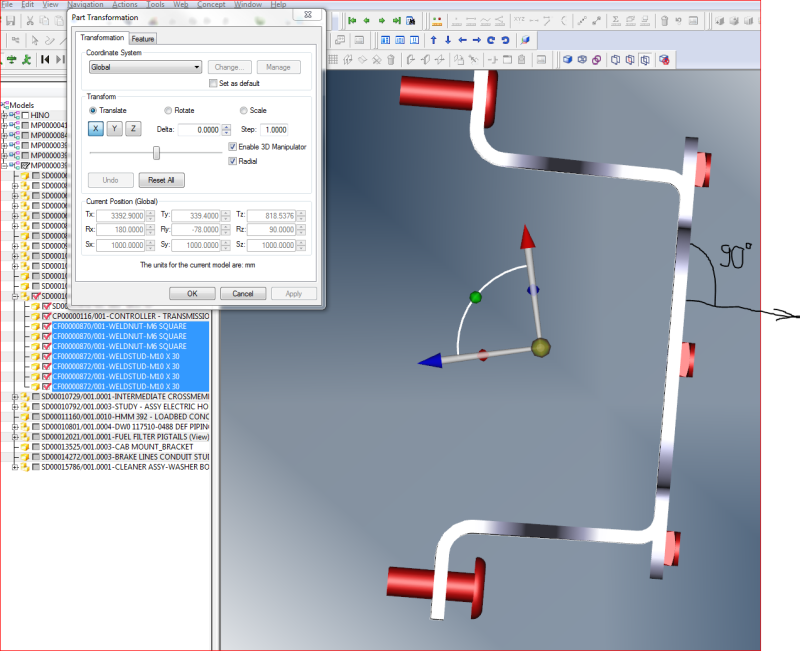This screenshot has width=800, height=651.
Task: Uncheck Enable 3D Manipulator
Action: click(233, 147)
